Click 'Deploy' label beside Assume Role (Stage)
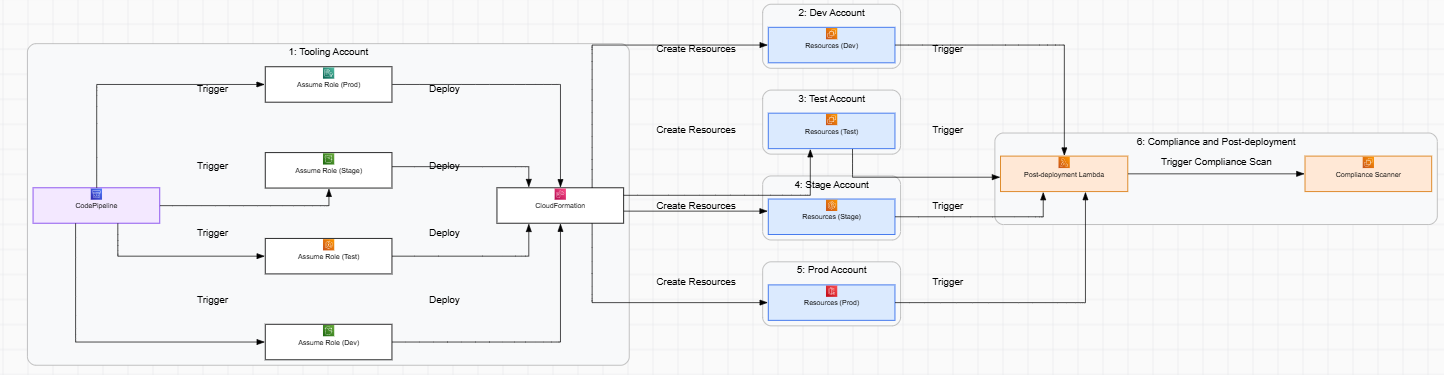1444x375 pixels. coord(444,166)
